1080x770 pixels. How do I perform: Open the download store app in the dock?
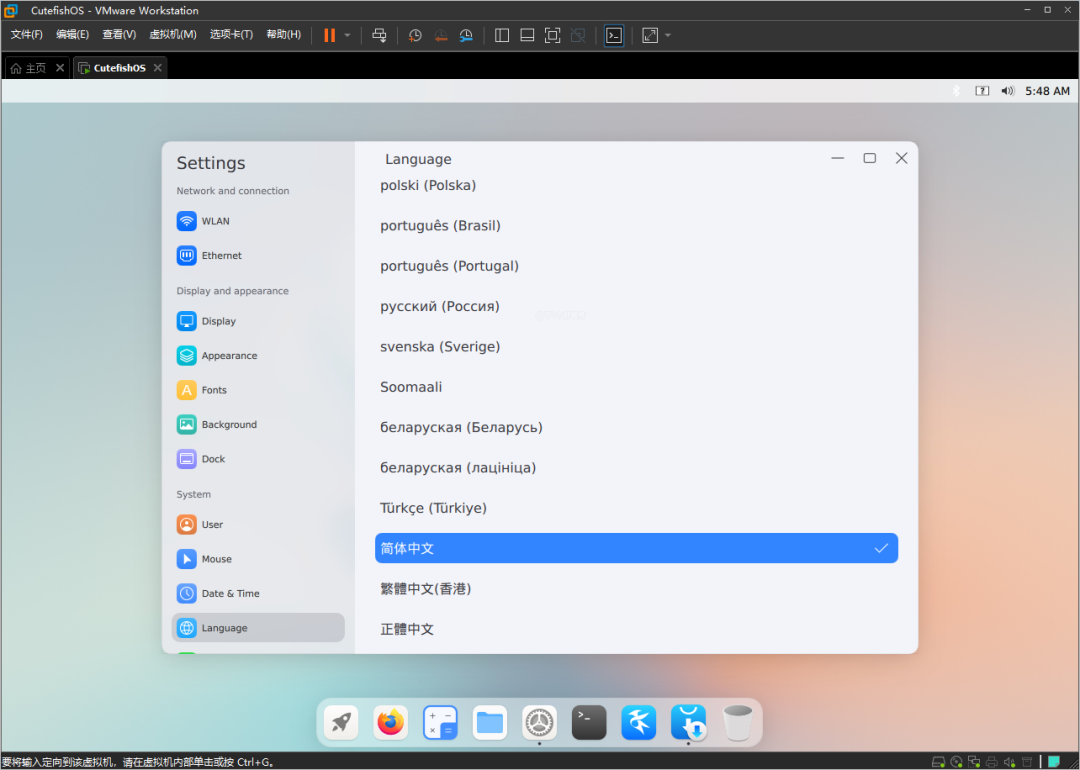point(688,722)
